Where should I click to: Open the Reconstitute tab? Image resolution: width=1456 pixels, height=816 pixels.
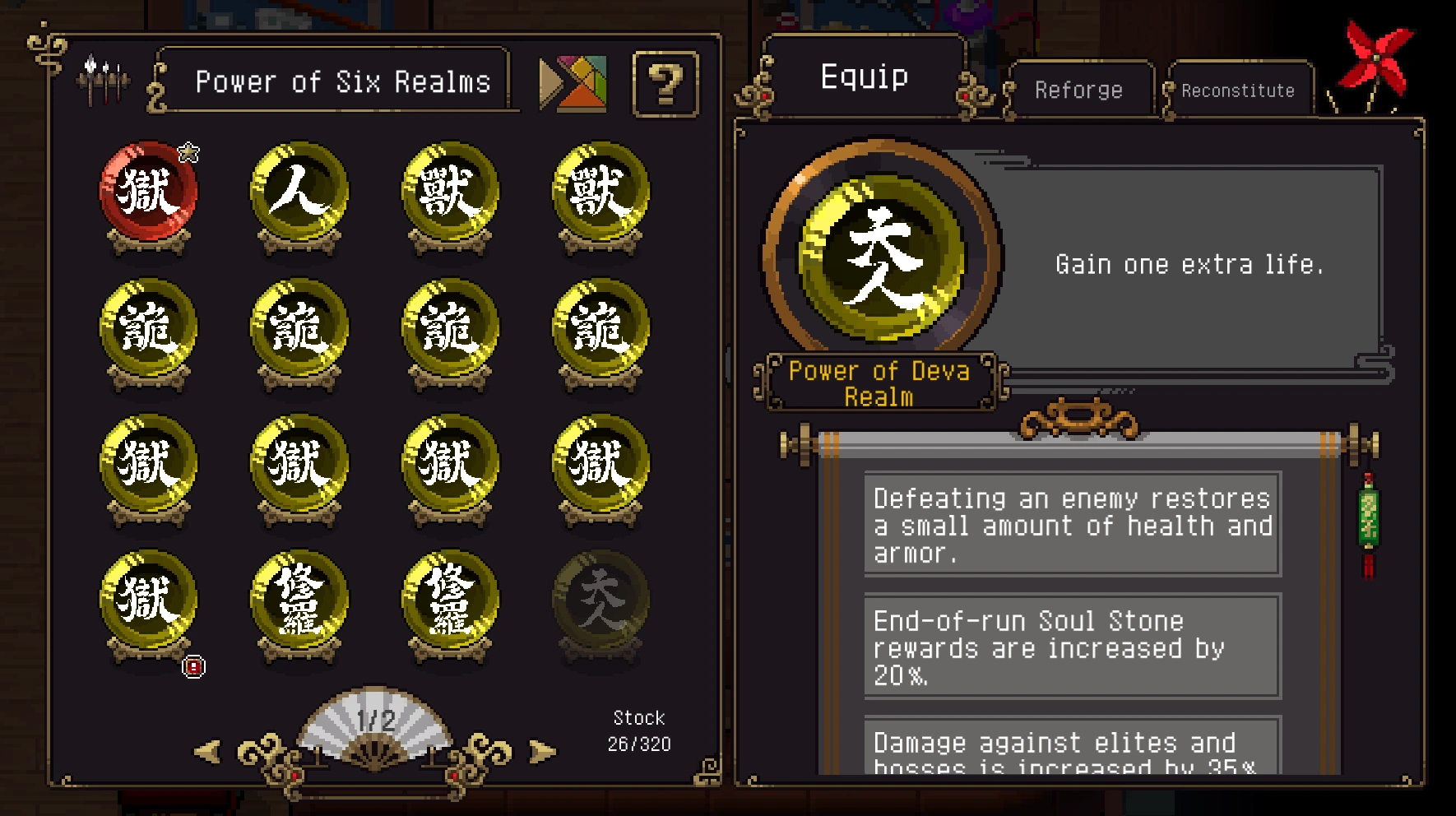tap(1238, 90)
